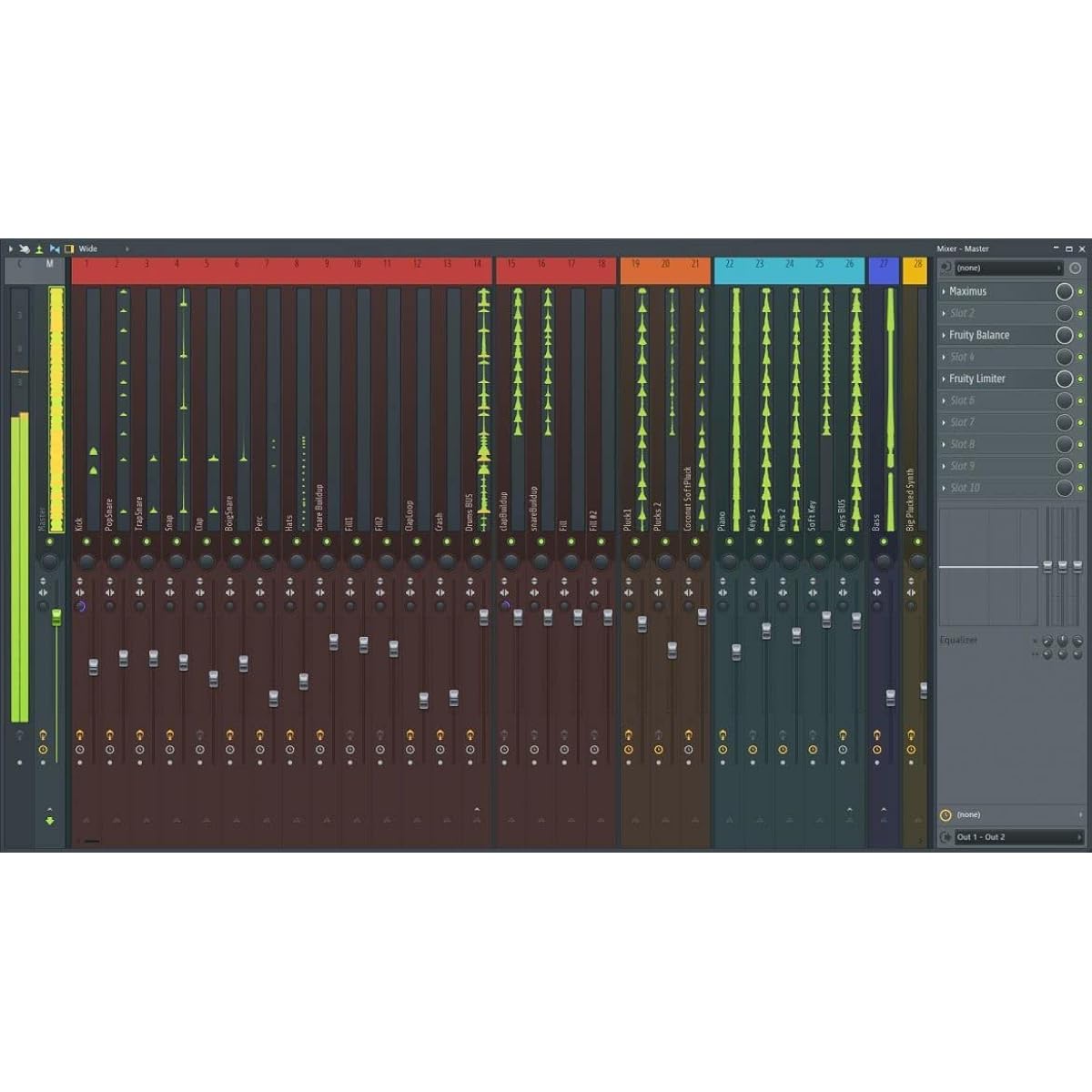The width and height of the screenshot is (1092, 1092).
Task: Mute the Piano track with its green LED
Action: 729,541
